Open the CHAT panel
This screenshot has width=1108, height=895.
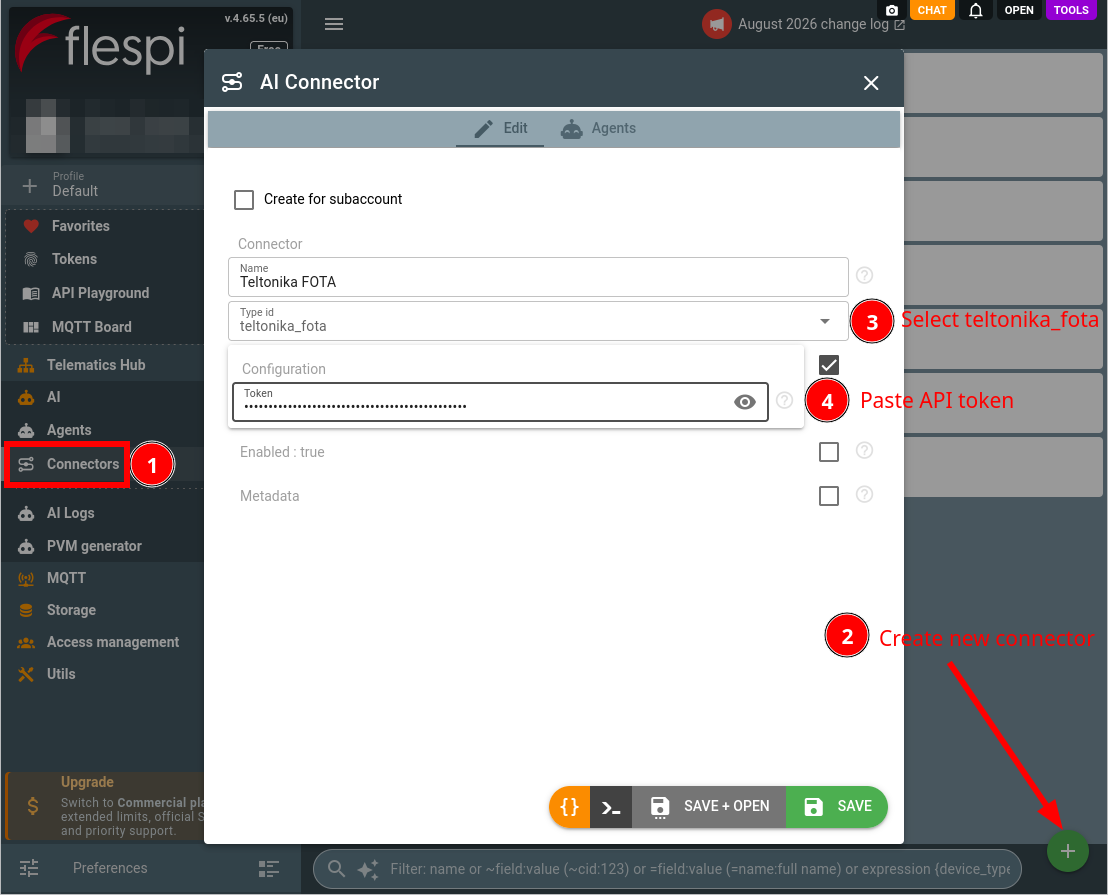click(931, 10)
